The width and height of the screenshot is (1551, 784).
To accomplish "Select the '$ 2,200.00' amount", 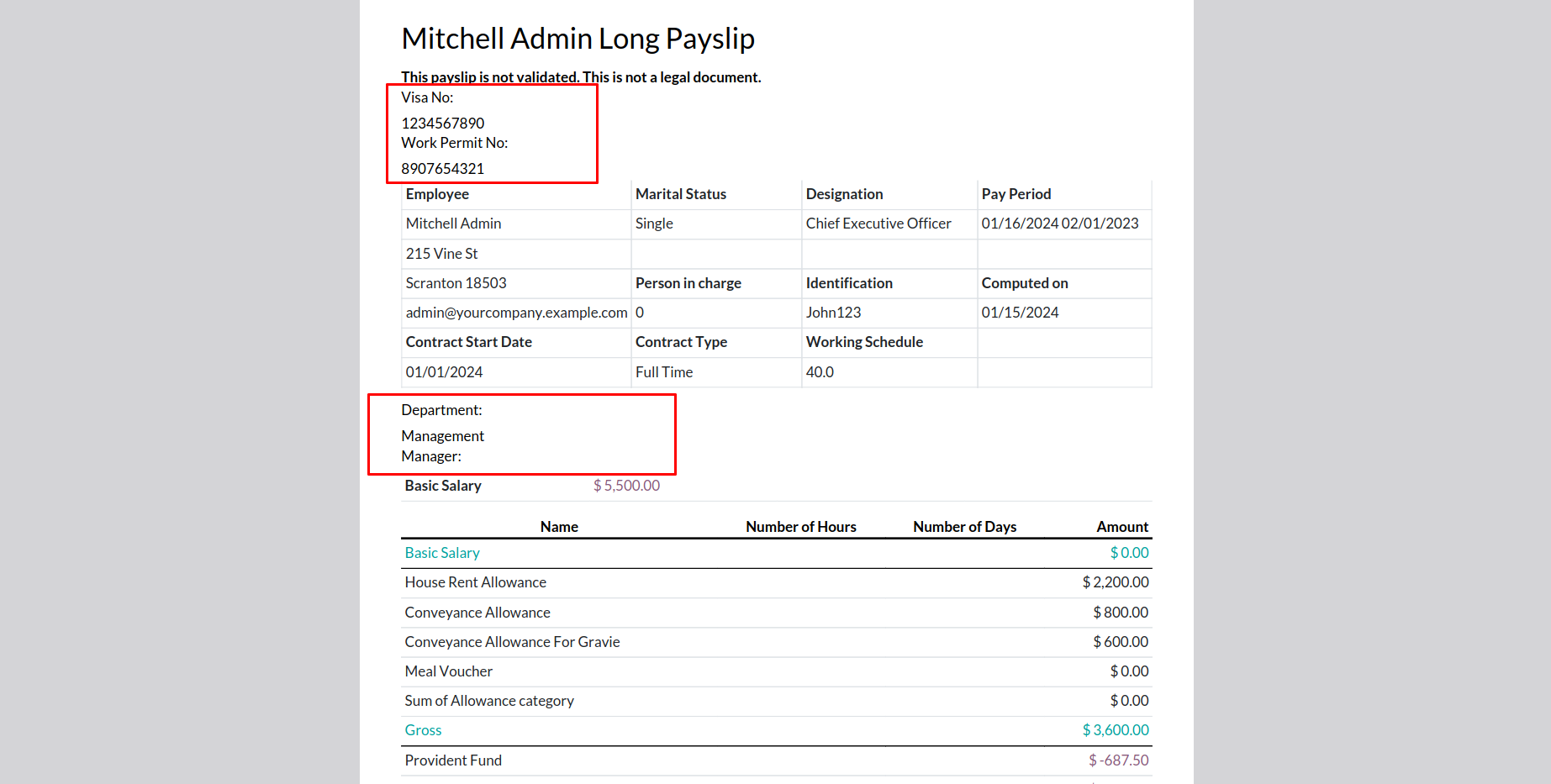I will [x=1116, y=582].
